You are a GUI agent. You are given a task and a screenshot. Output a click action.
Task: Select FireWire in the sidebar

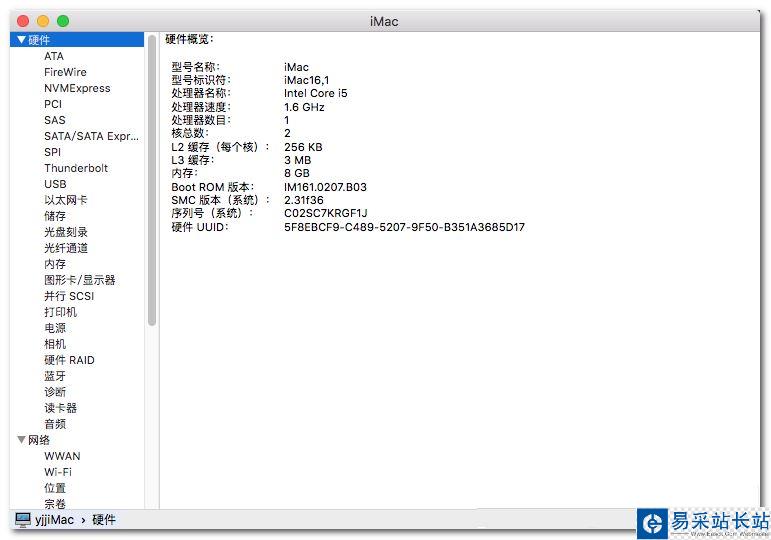tap(65, 72)
